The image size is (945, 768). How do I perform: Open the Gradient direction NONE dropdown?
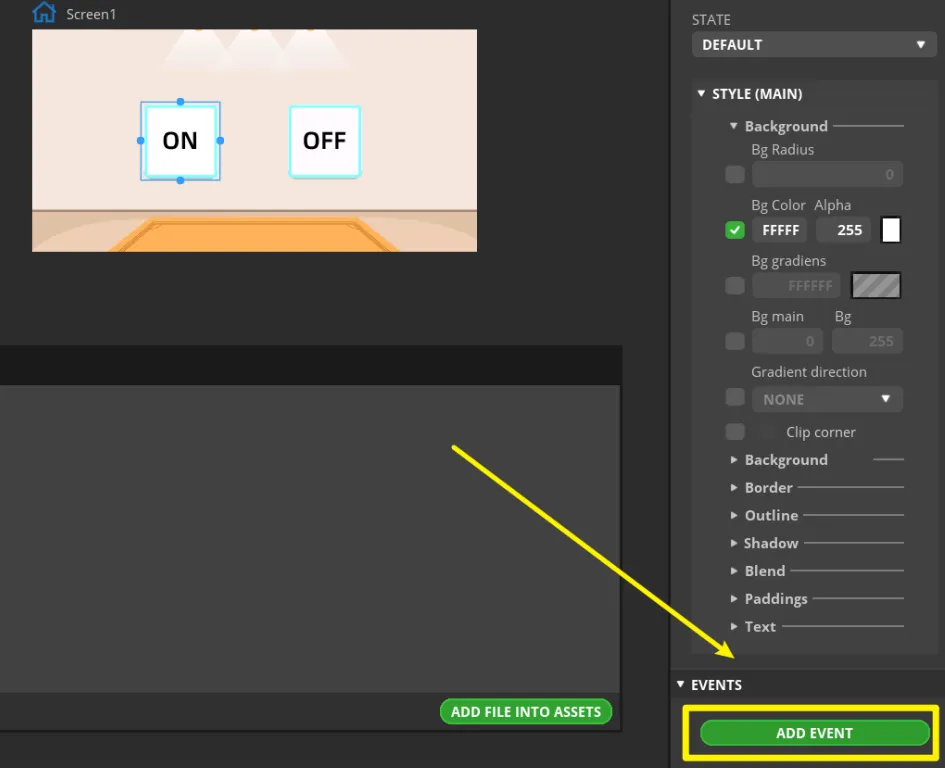[827, 399]
